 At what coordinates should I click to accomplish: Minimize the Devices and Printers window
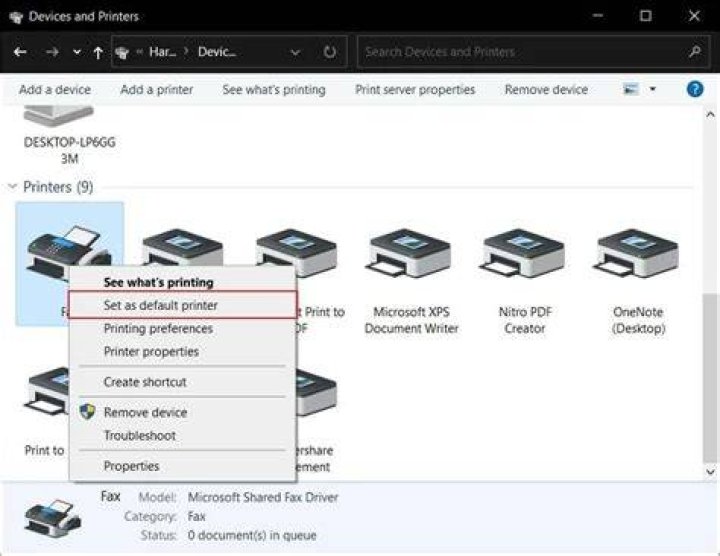tap(597, 16)
